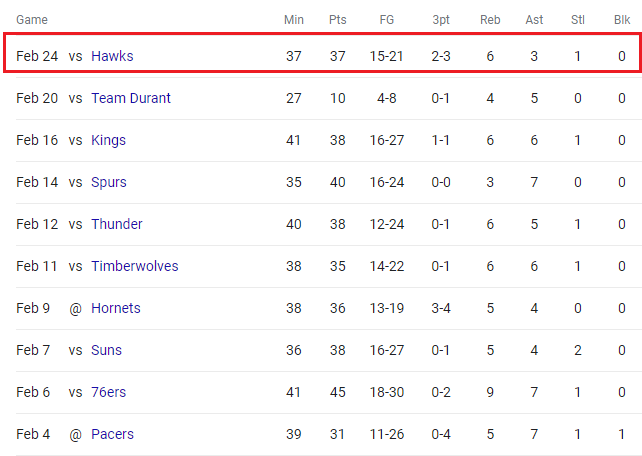Select the Stl column header
This screenshot has height=456, width=642.
[578, 20]
